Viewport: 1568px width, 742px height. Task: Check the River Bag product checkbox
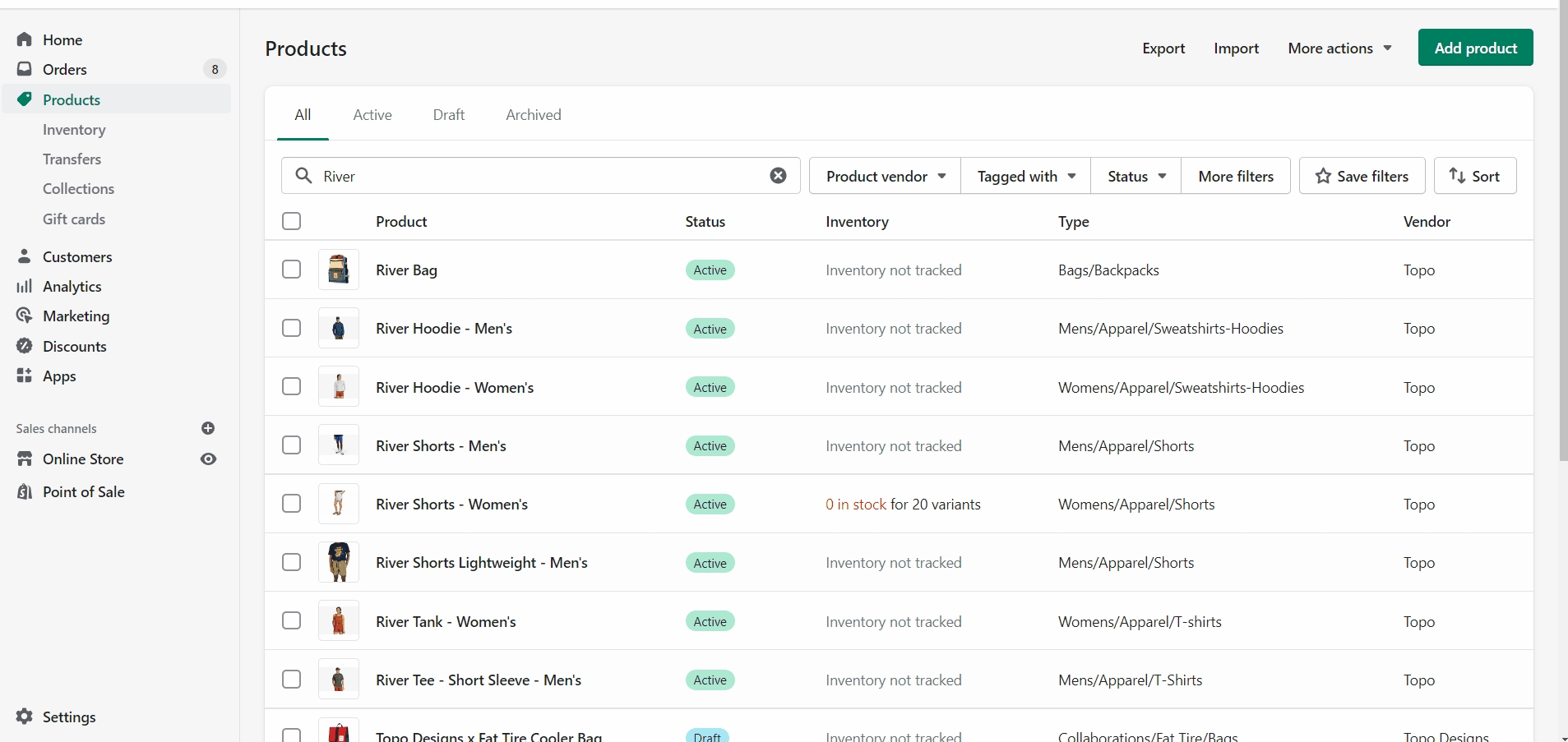pyautogui.click(x=291, y=270)
